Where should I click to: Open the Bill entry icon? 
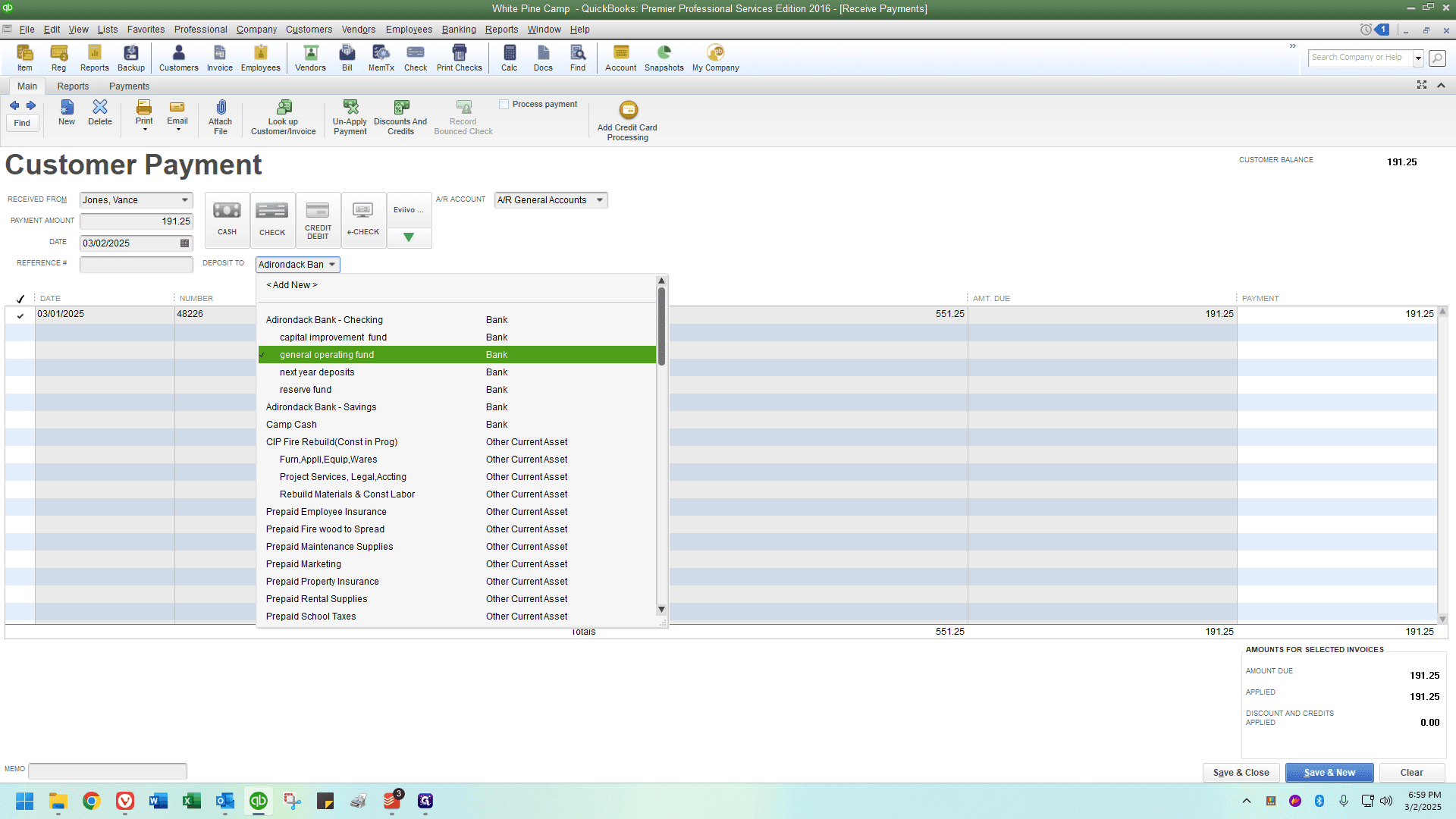(x=347, y=58)
